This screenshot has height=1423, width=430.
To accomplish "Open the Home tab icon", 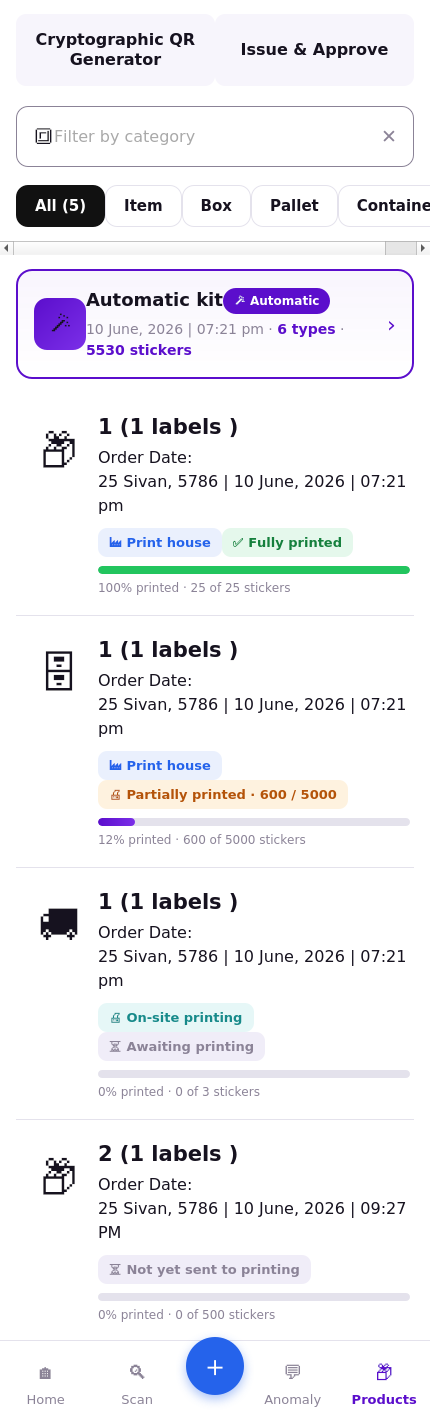I will click(45, 1373).
